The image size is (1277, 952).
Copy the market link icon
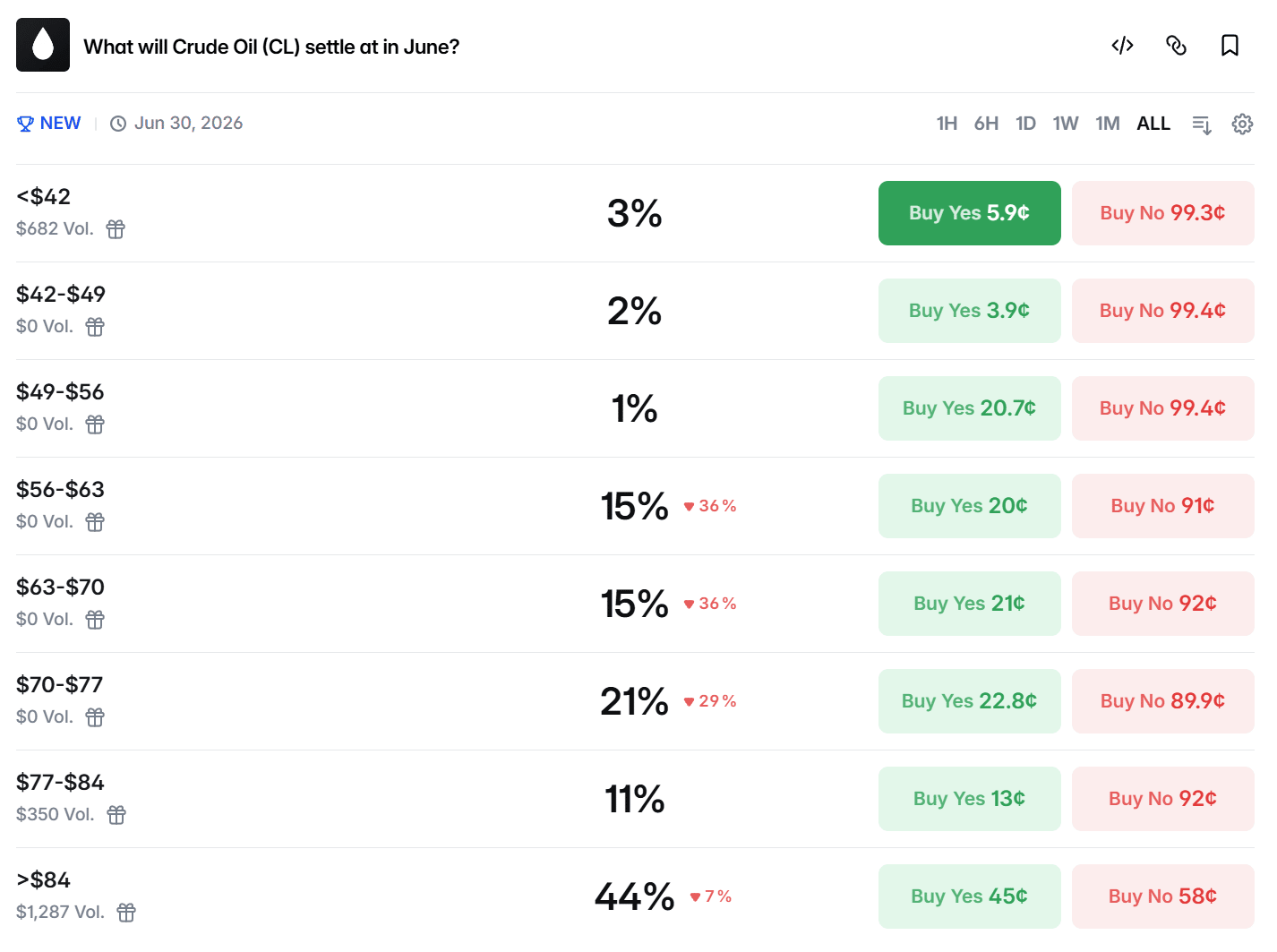[x=1176, y=46]
